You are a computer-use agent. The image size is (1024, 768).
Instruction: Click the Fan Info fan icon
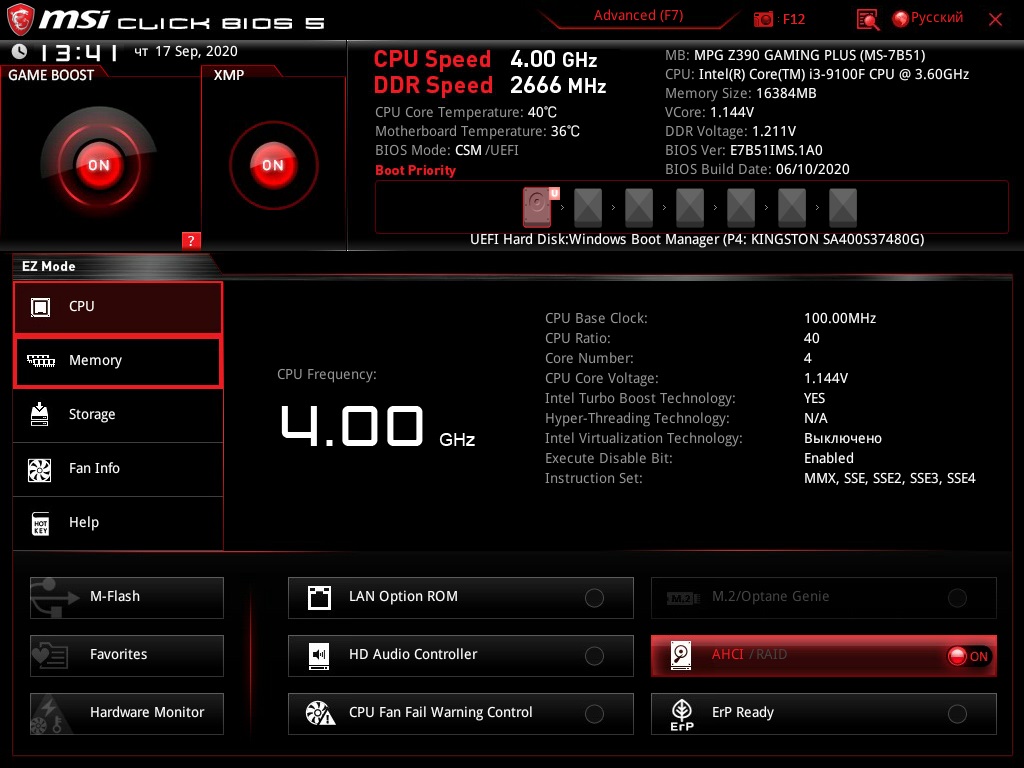(40, 469)
